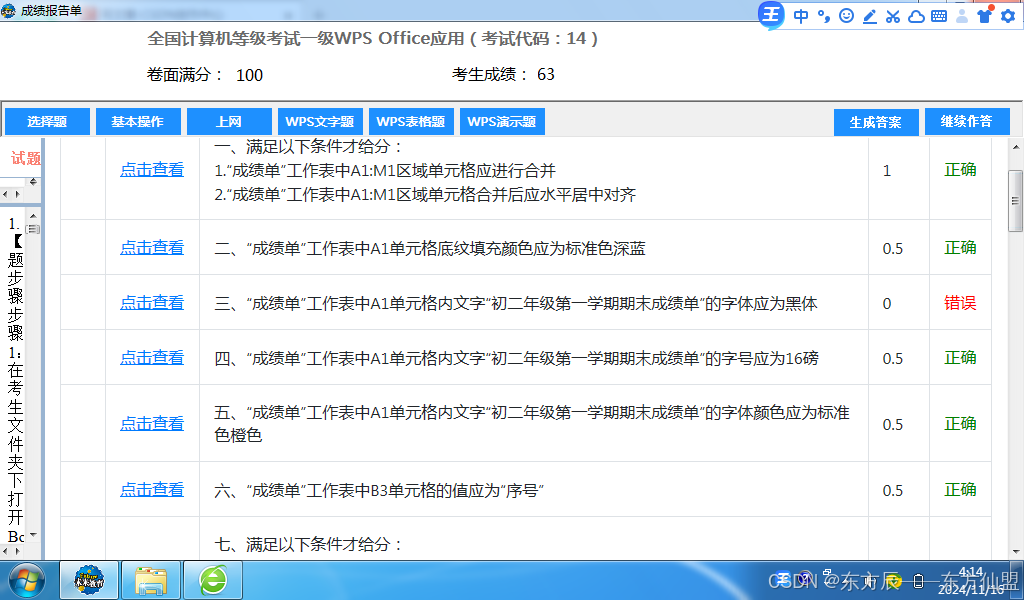Viewport: 1024px width, 600px height.
Task: Click the main list scroll down arrow
Action: (x=1016, y=552)
